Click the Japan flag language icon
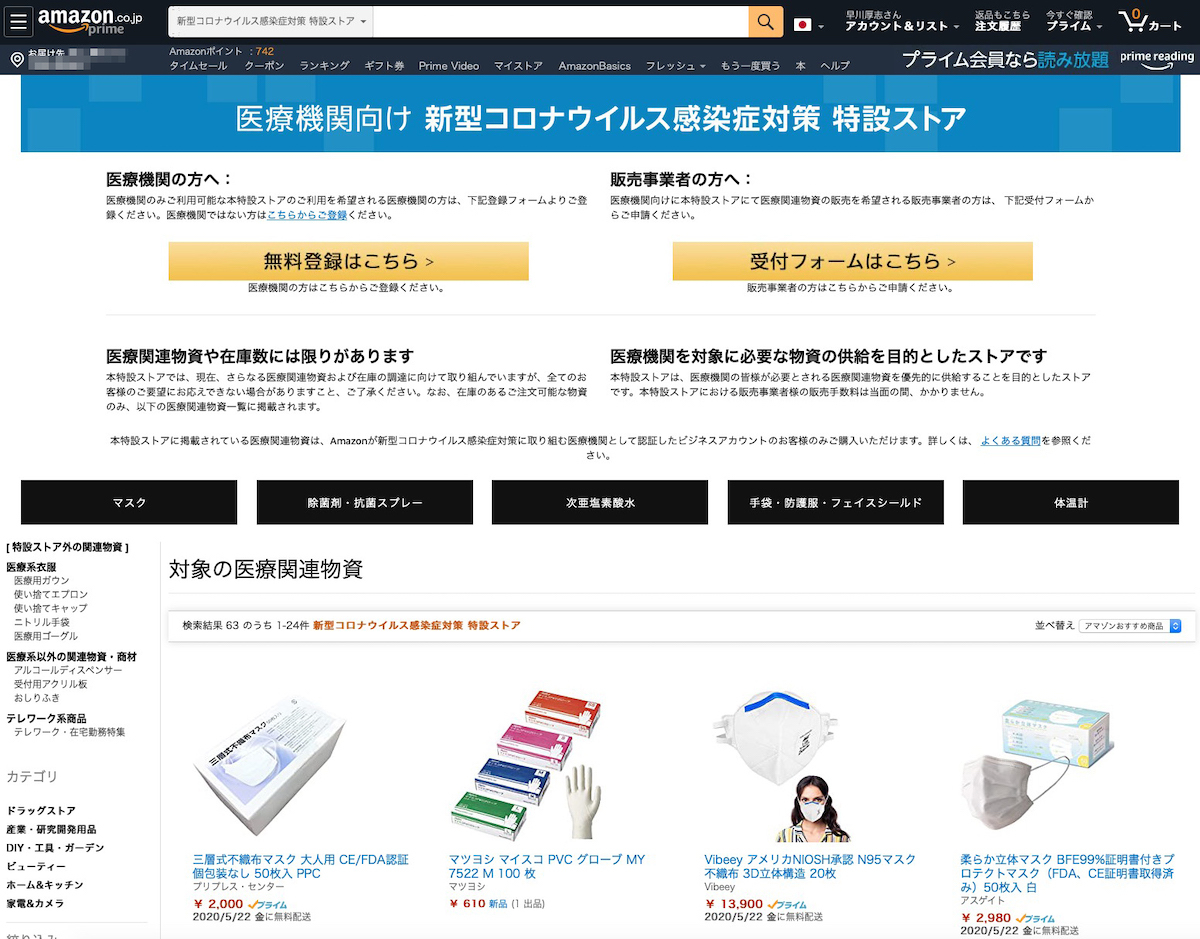This screenshot has height=939, width=1200. 802,24
